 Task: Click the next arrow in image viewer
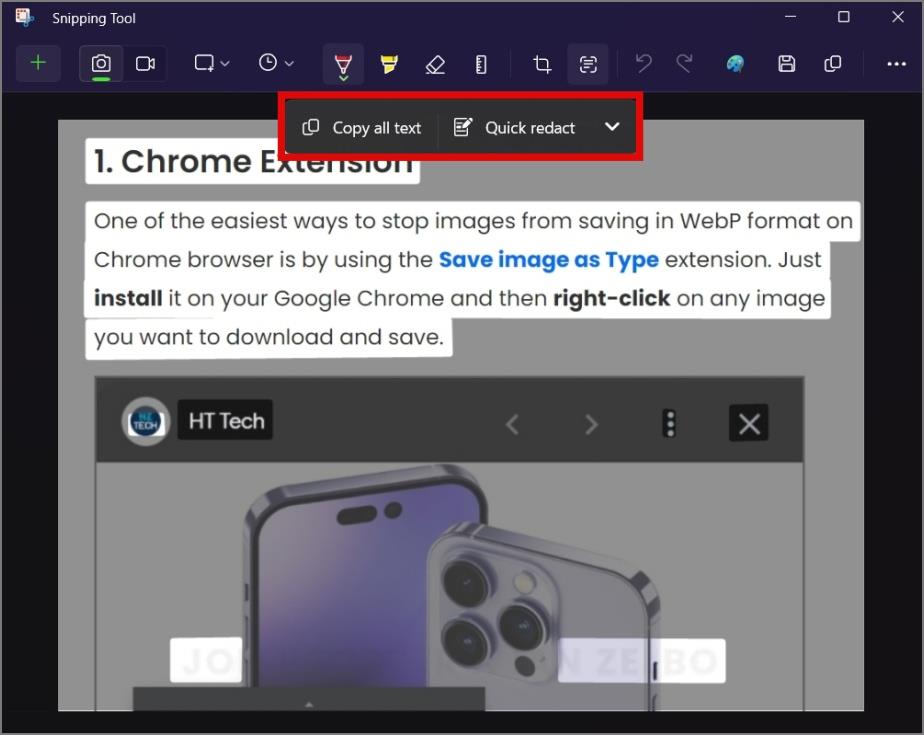(591, 424)
